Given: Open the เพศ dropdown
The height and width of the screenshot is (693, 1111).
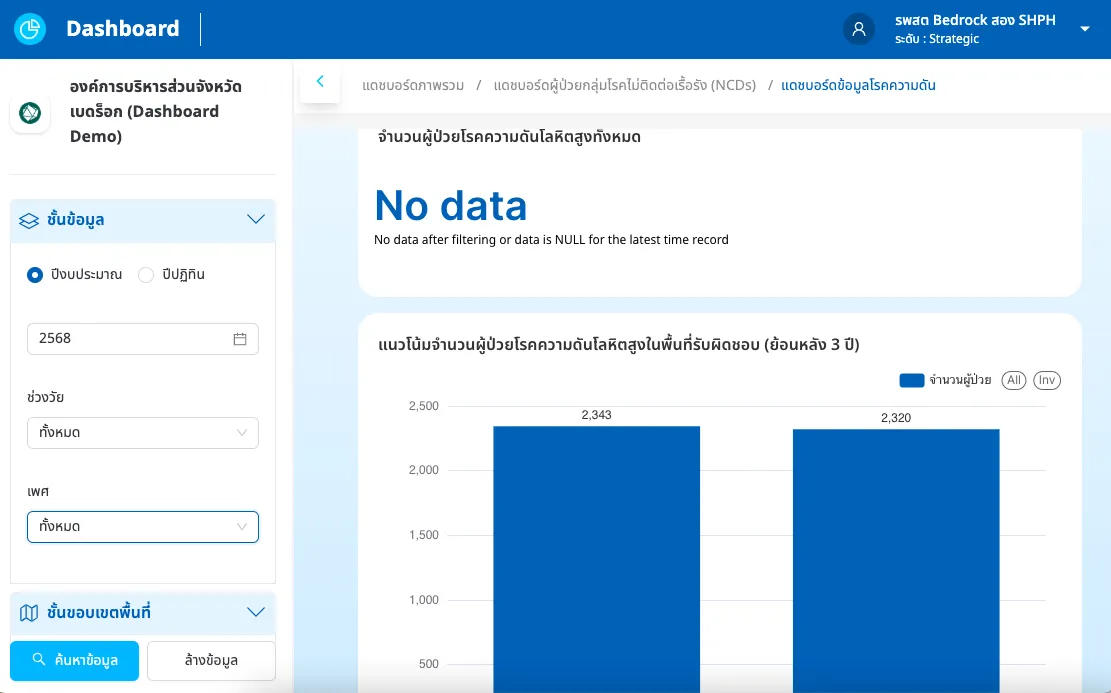Looking at the screenshot, I should [143, 527].
